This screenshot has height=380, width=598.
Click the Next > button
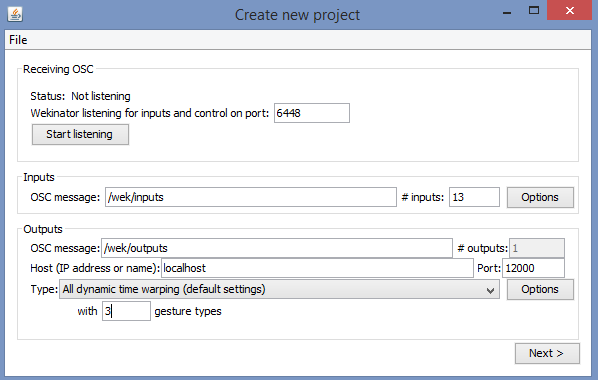(x=547, y=353)
